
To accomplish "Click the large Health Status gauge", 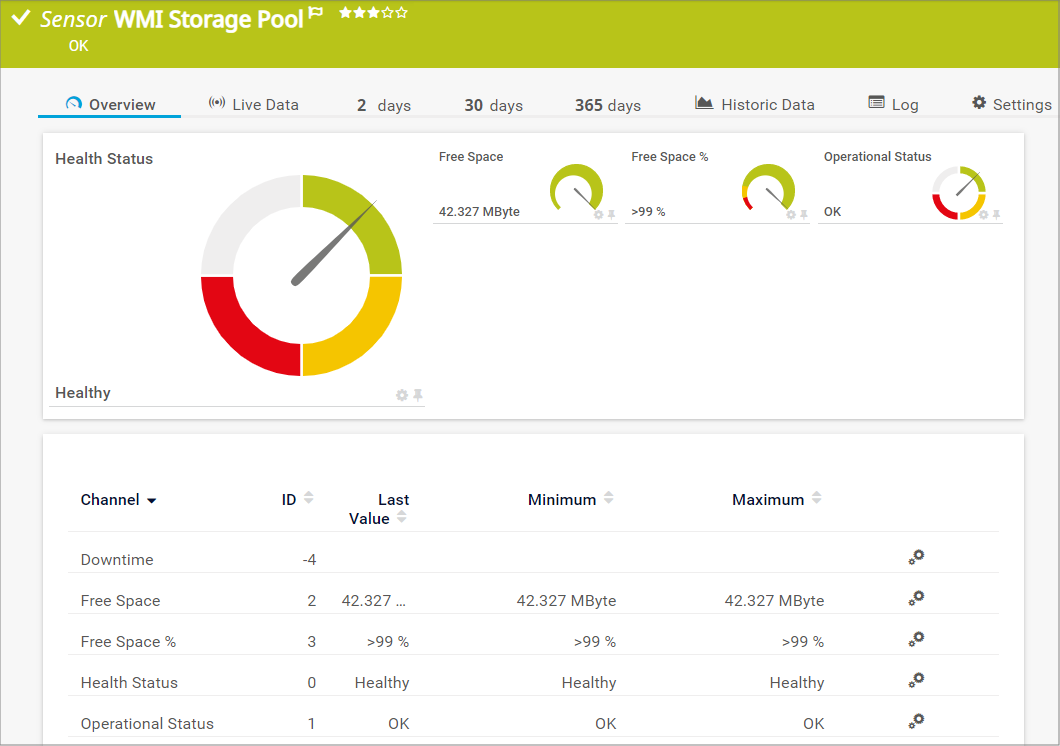I will (x=301, y=275).
